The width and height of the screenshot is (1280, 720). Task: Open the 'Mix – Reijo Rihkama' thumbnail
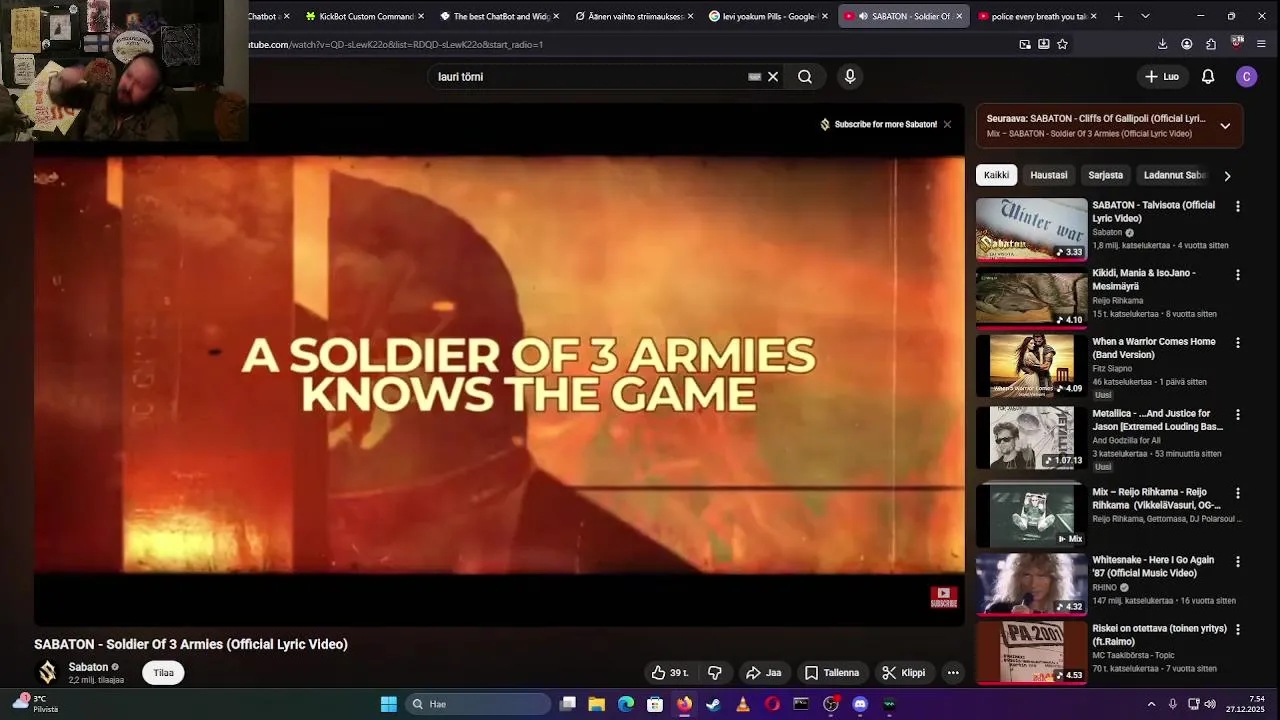click(1031, 516)
